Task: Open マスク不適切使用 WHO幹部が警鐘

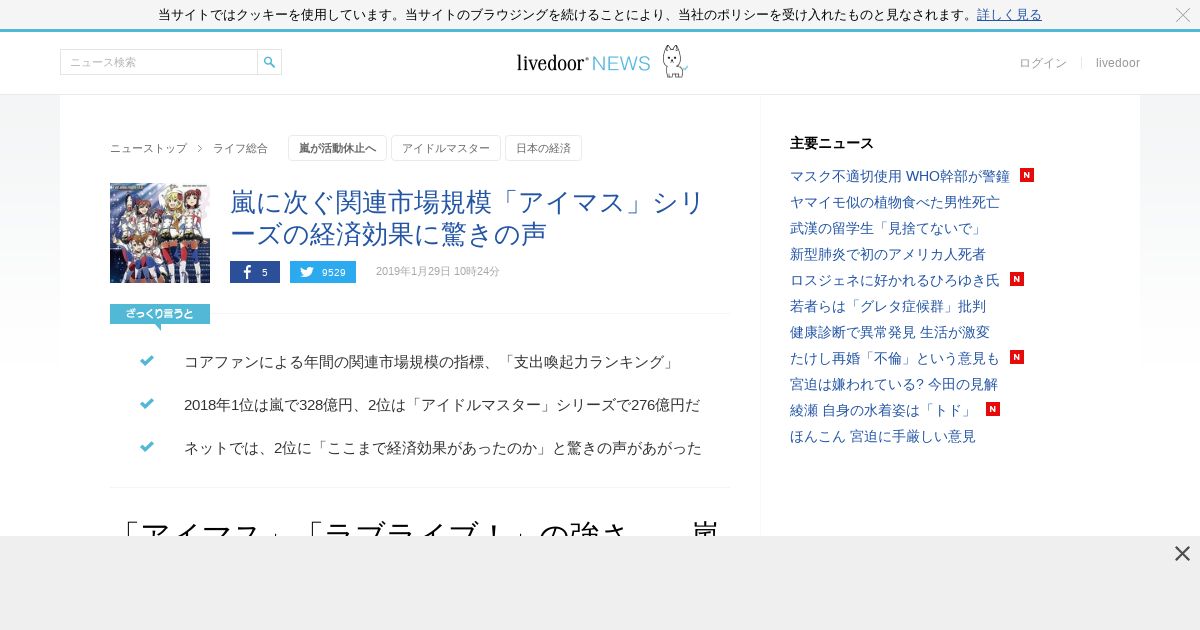Action: pyautogui.click(x=900, y=176)
